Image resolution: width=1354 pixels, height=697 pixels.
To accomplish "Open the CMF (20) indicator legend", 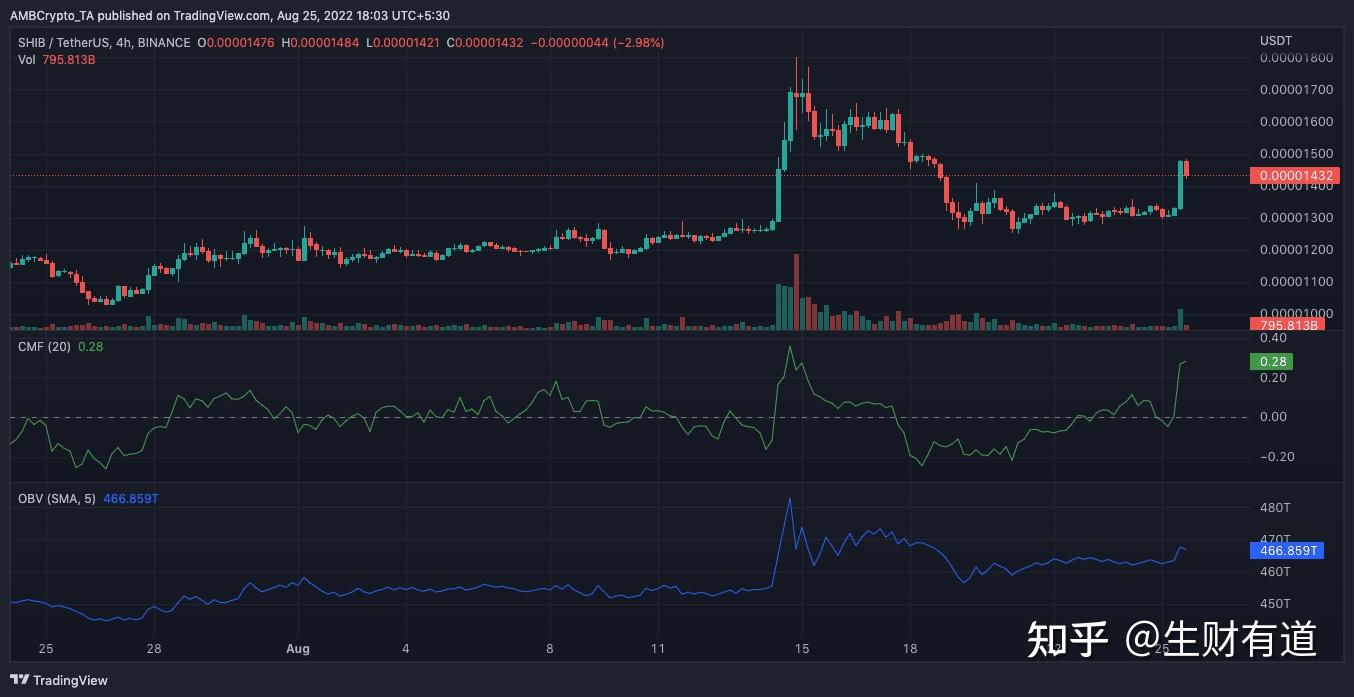I will point(44,346).
